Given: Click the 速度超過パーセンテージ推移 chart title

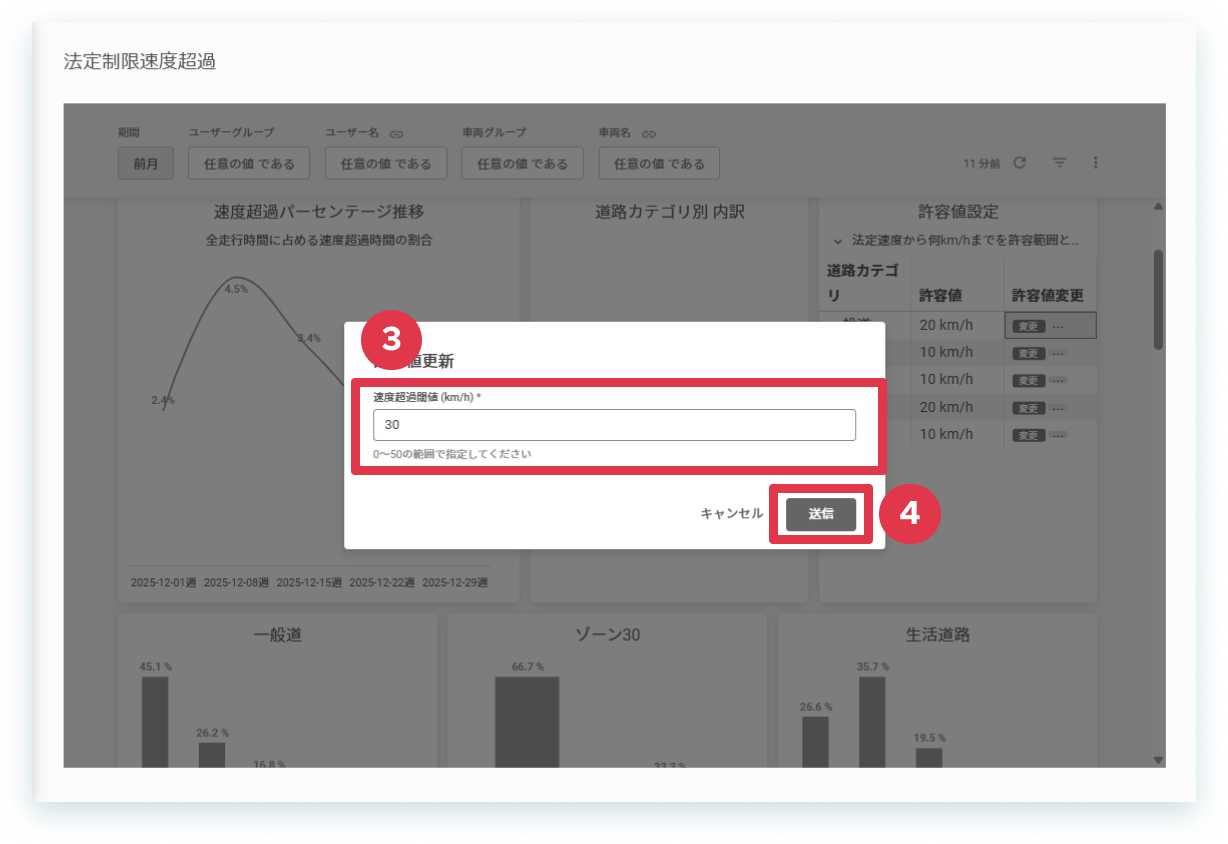Looking at the screenshot, I should click(319, 212).
